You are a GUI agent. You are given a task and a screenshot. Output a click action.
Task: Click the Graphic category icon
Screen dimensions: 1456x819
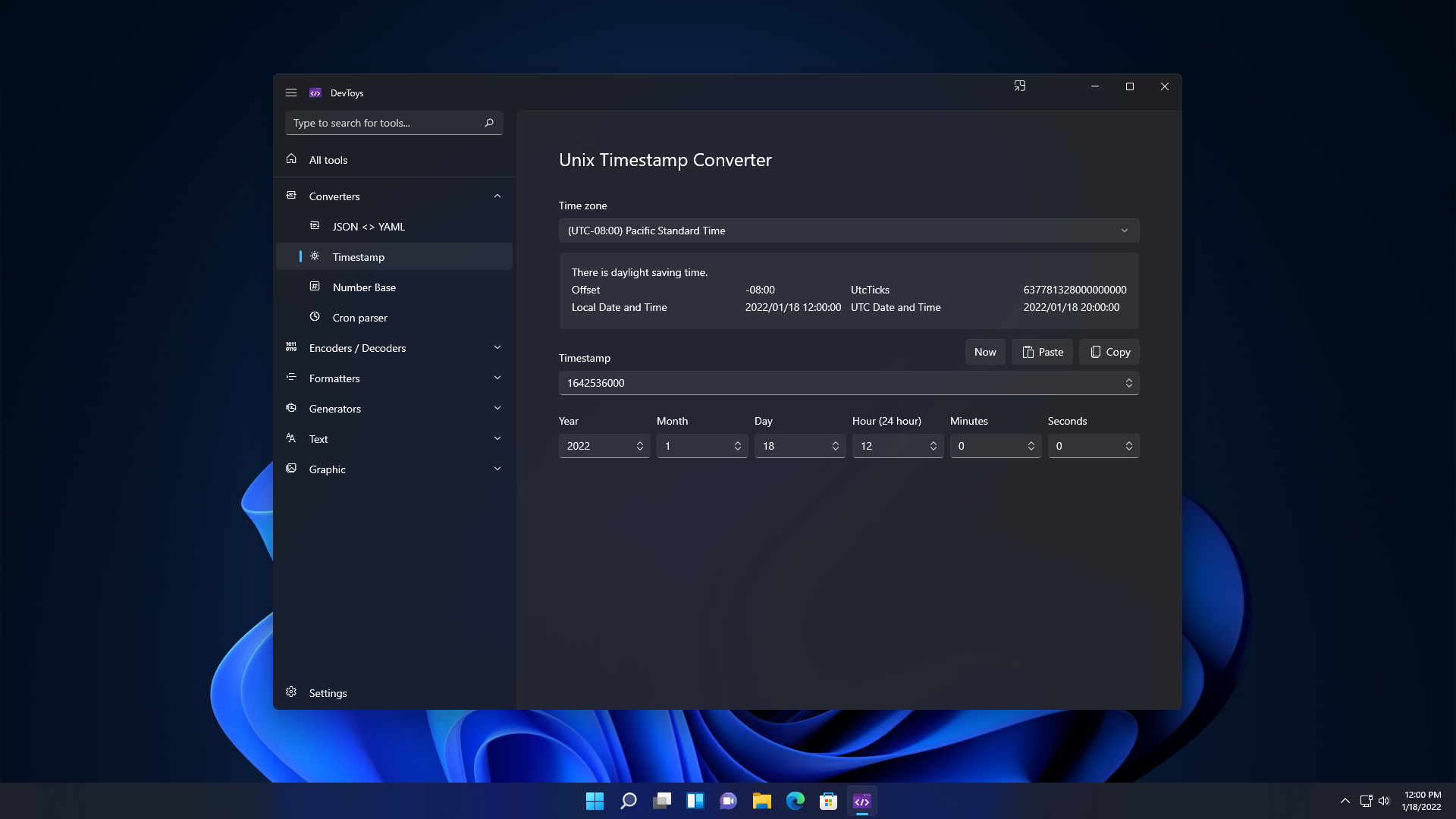(291, 469)
